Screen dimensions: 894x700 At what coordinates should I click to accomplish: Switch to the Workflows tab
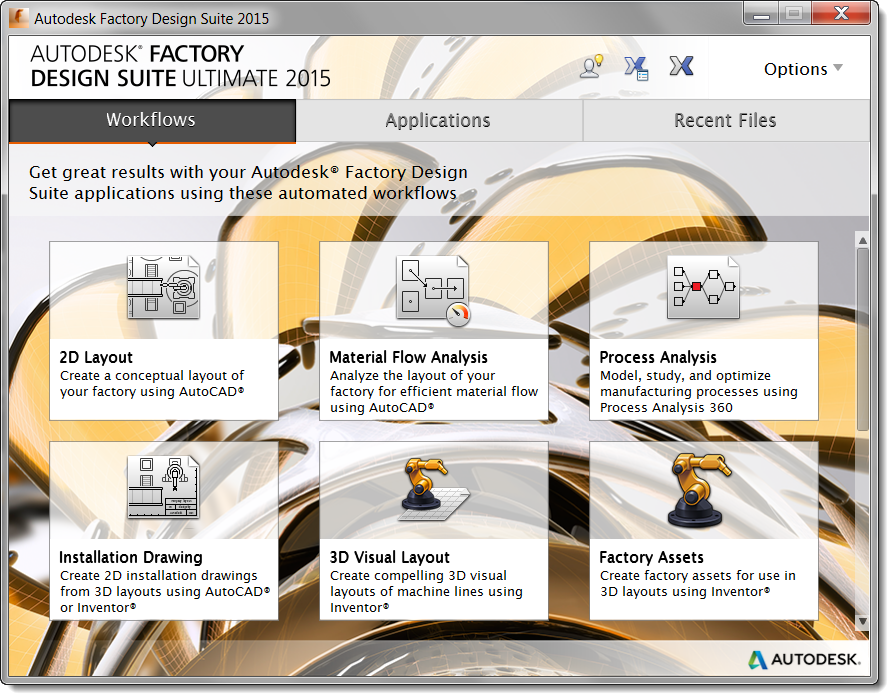(152, 120)
